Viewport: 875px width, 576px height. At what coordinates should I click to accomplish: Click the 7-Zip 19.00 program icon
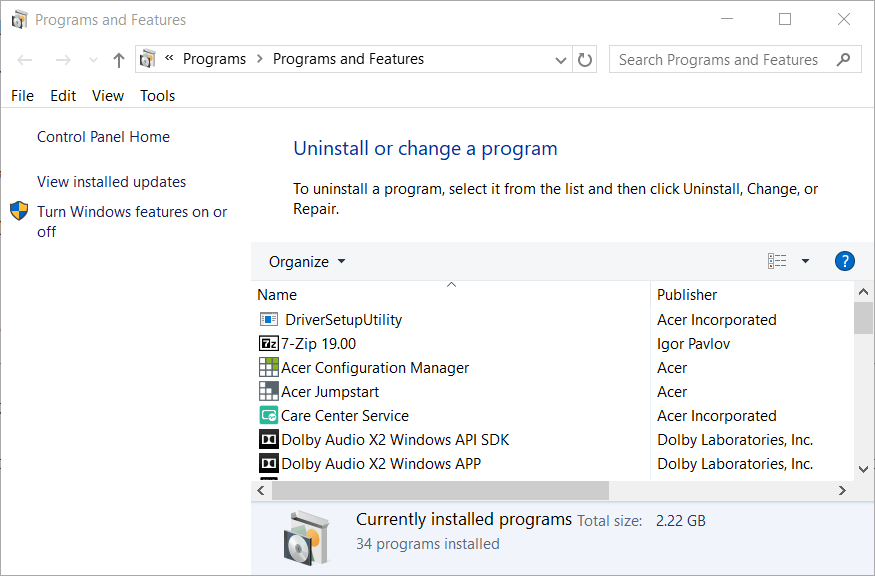268,343
